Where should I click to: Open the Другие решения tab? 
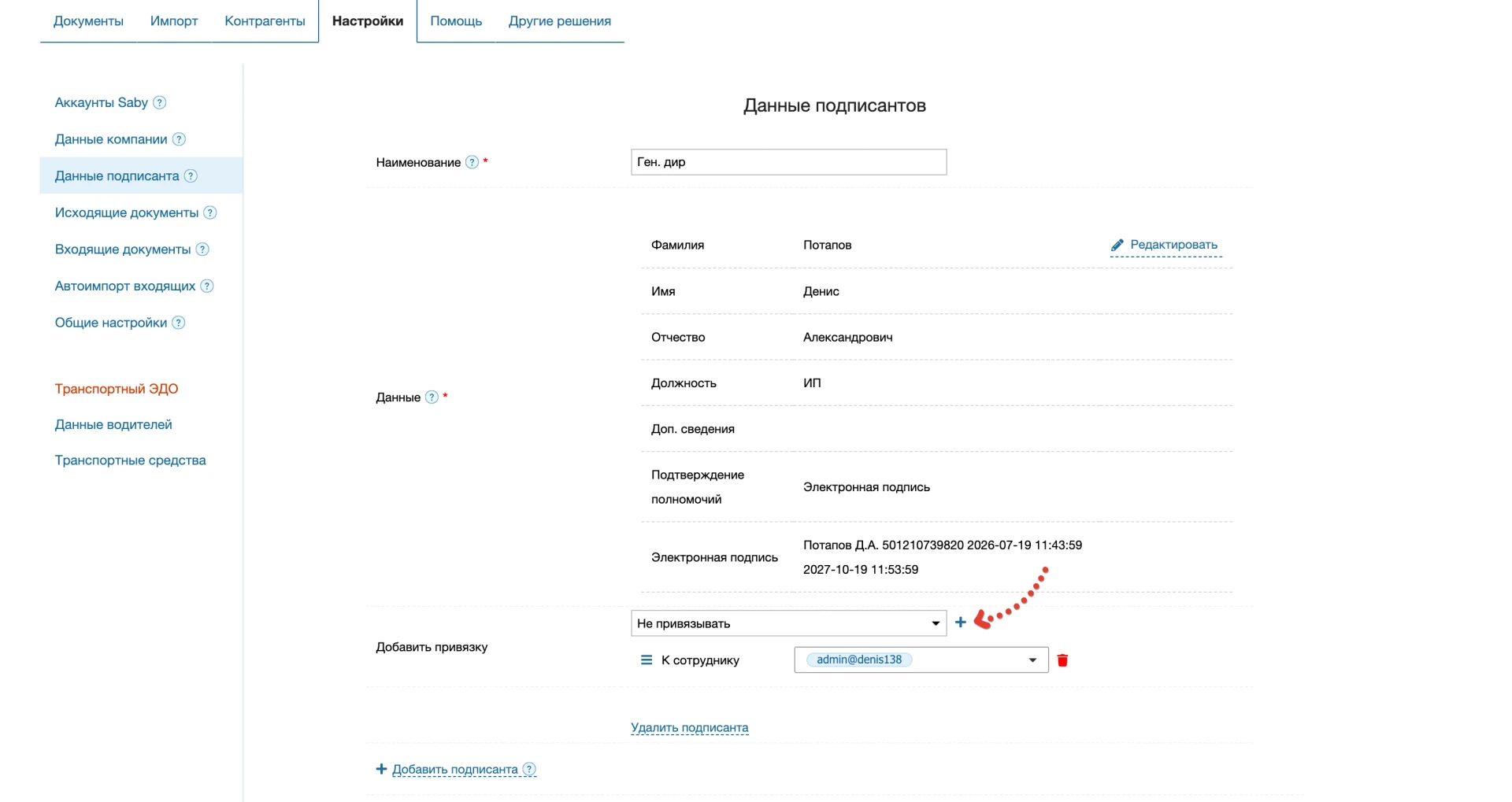[560, 21]
